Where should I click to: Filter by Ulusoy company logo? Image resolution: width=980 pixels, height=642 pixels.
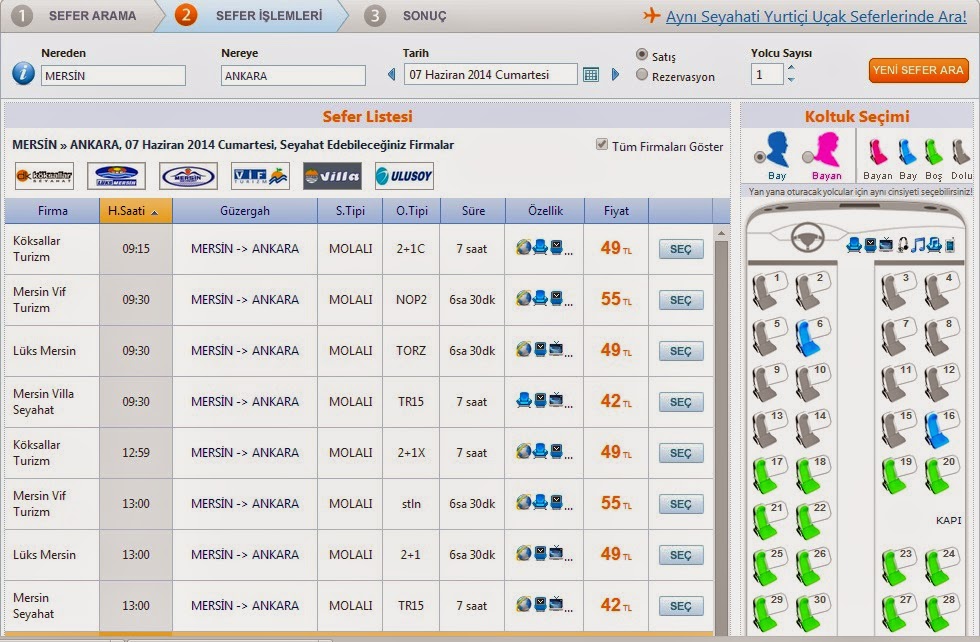point(404,176)
